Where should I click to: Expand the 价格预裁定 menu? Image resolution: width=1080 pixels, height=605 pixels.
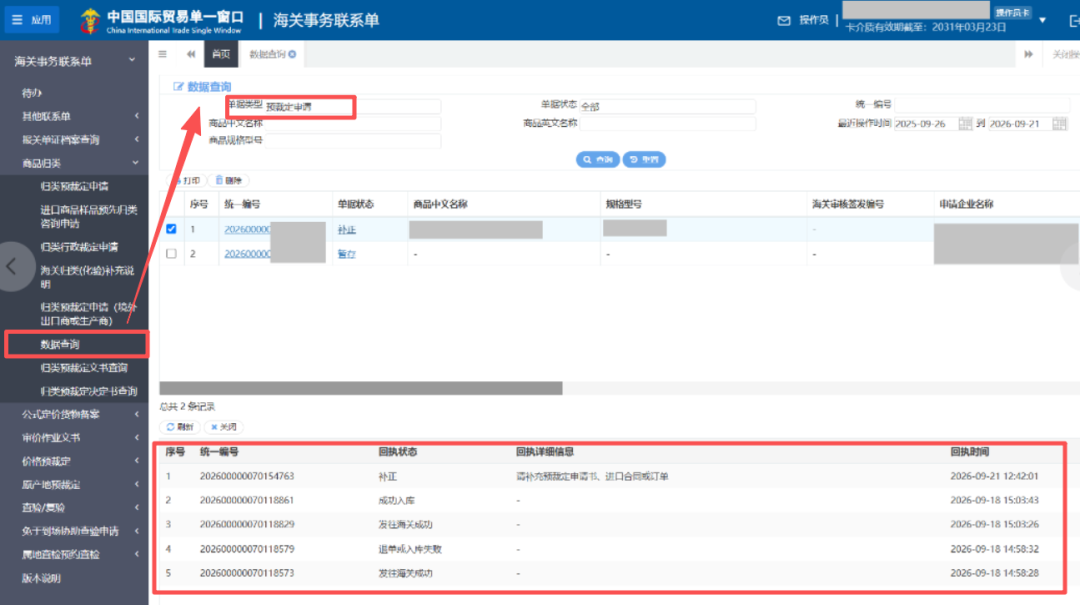[74, 461]
